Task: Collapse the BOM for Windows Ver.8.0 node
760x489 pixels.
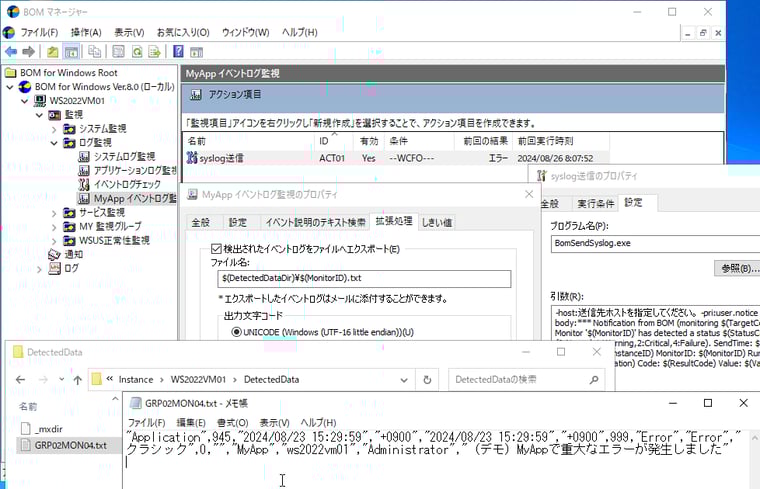Action: click(10, 87)
